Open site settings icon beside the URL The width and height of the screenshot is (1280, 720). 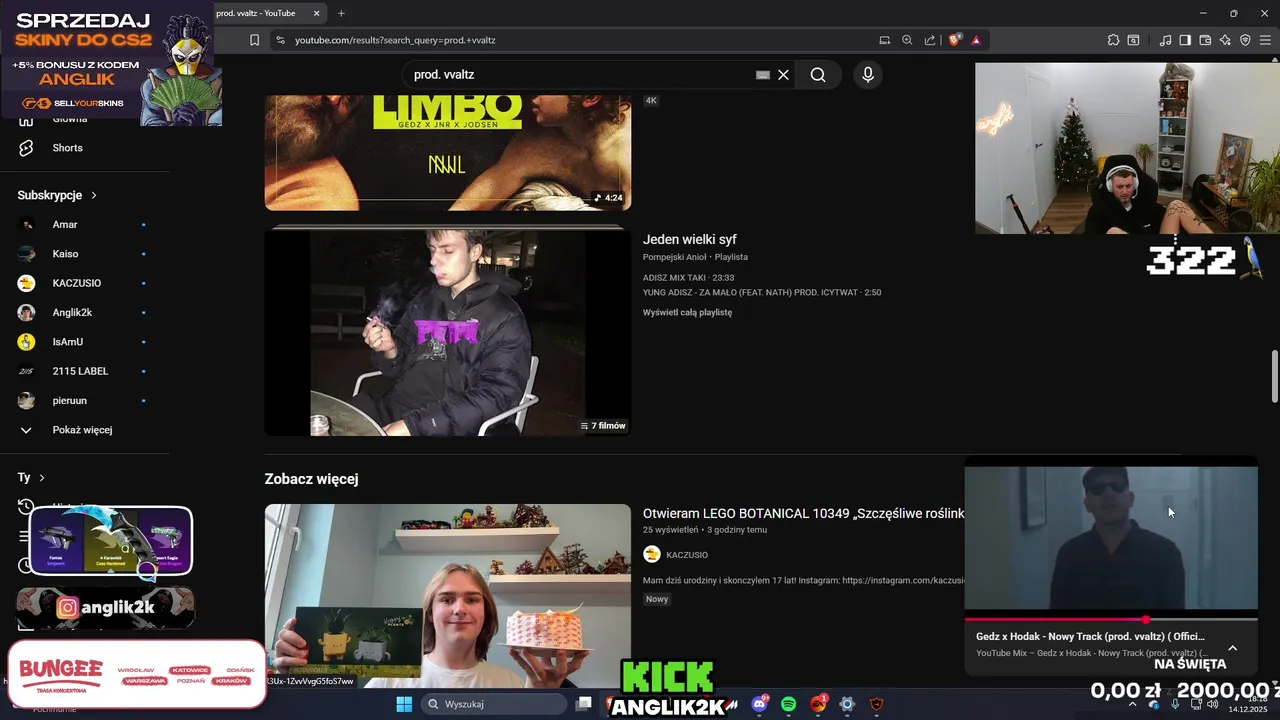(280, 40)
